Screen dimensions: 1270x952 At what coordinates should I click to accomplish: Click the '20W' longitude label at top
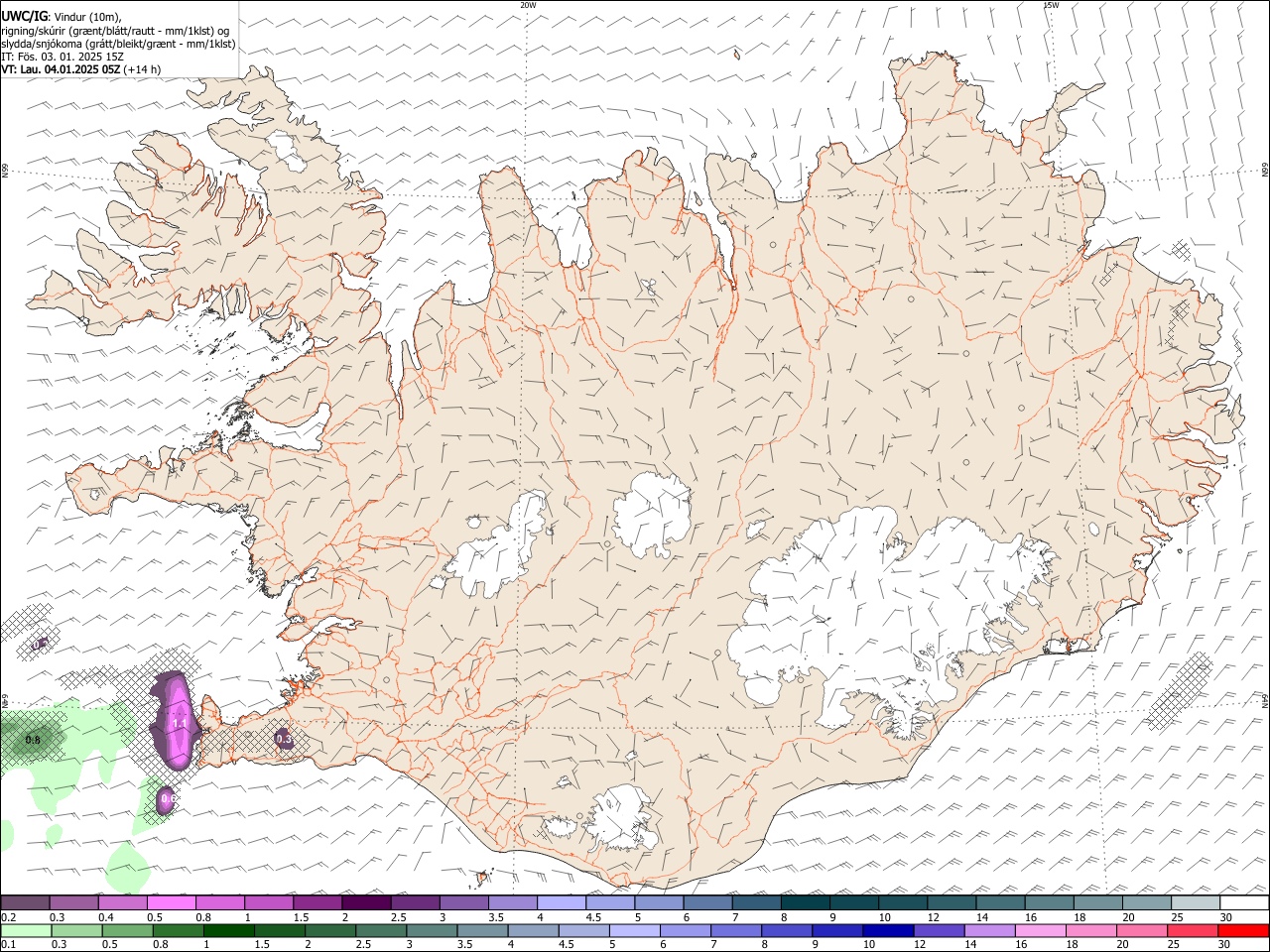(528, 5)
